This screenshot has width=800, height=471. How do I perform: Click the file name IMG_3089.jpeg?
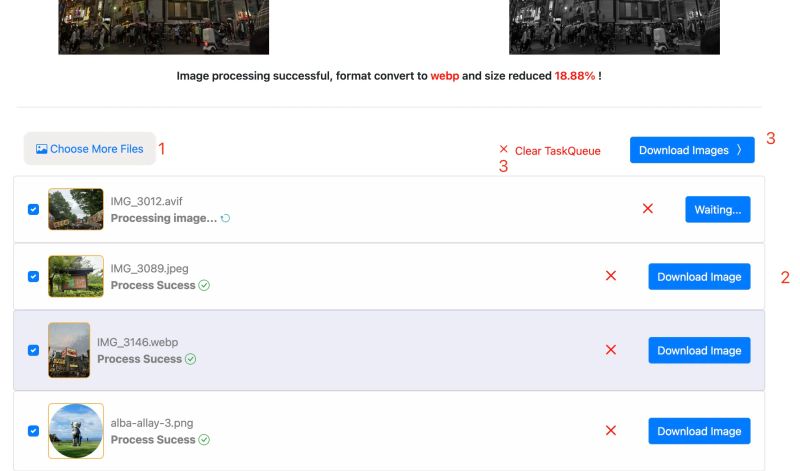[149, 269]
